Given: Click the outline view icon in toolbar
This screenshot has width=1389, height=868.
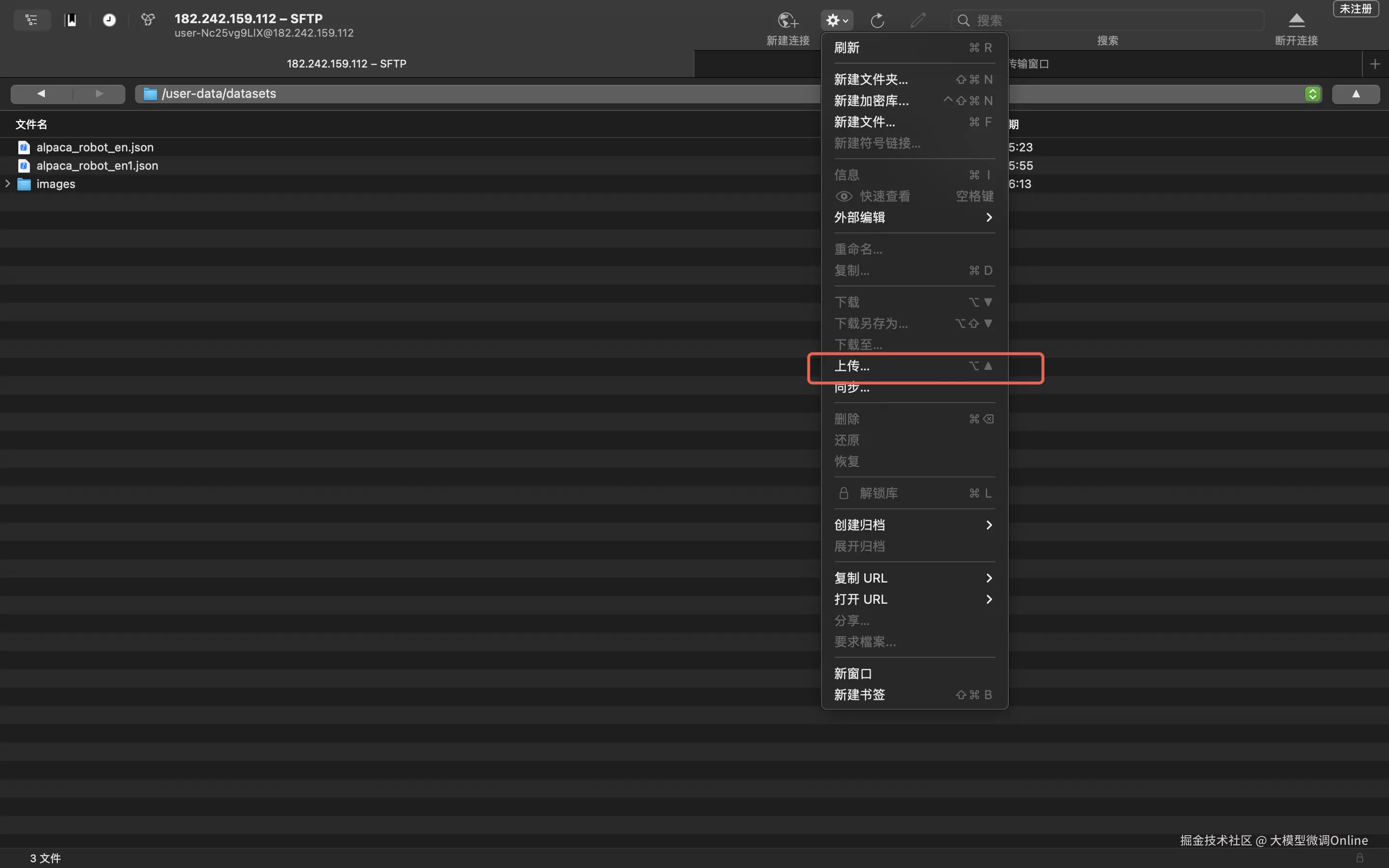Looking at the screenshot, I should [x=31, y=20].
